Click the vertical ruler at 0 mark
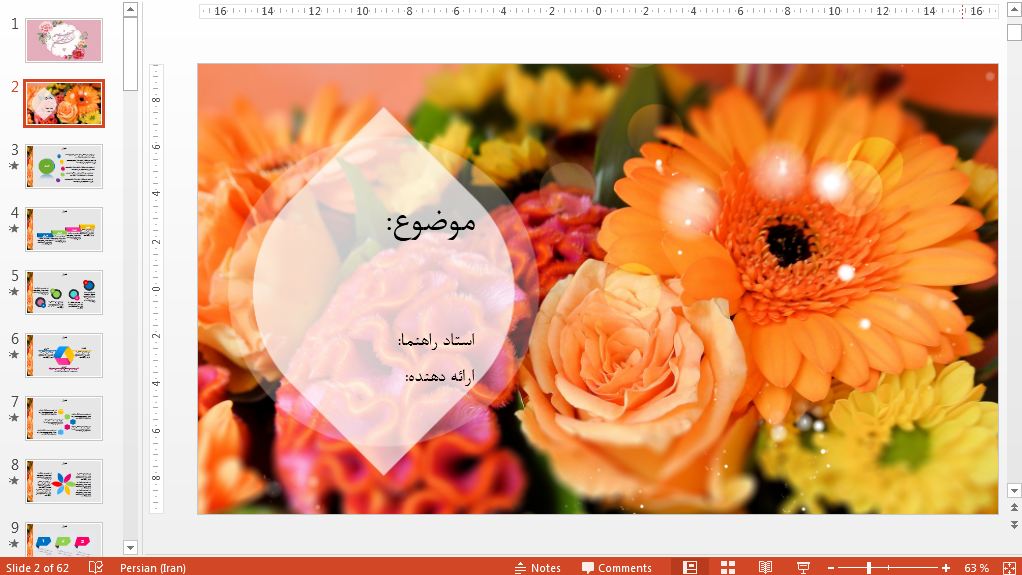The image size is (1022, 575). (x=156, y=289)
